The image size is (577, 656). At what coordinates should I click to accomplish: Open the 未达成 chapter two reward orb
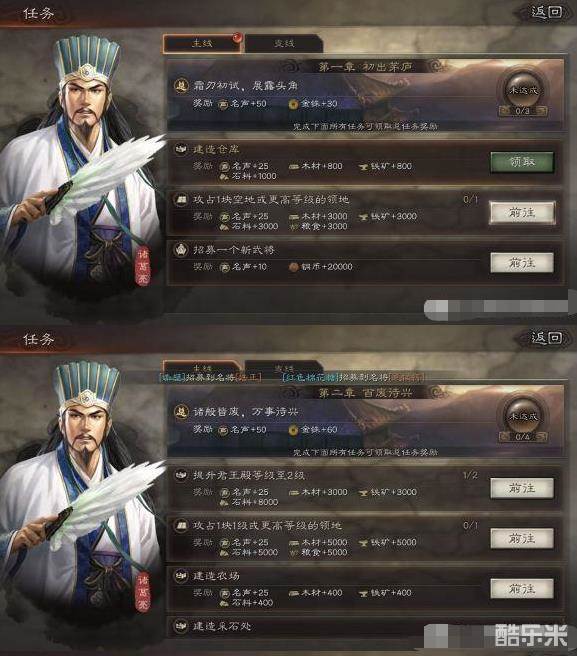pos(523,416)
